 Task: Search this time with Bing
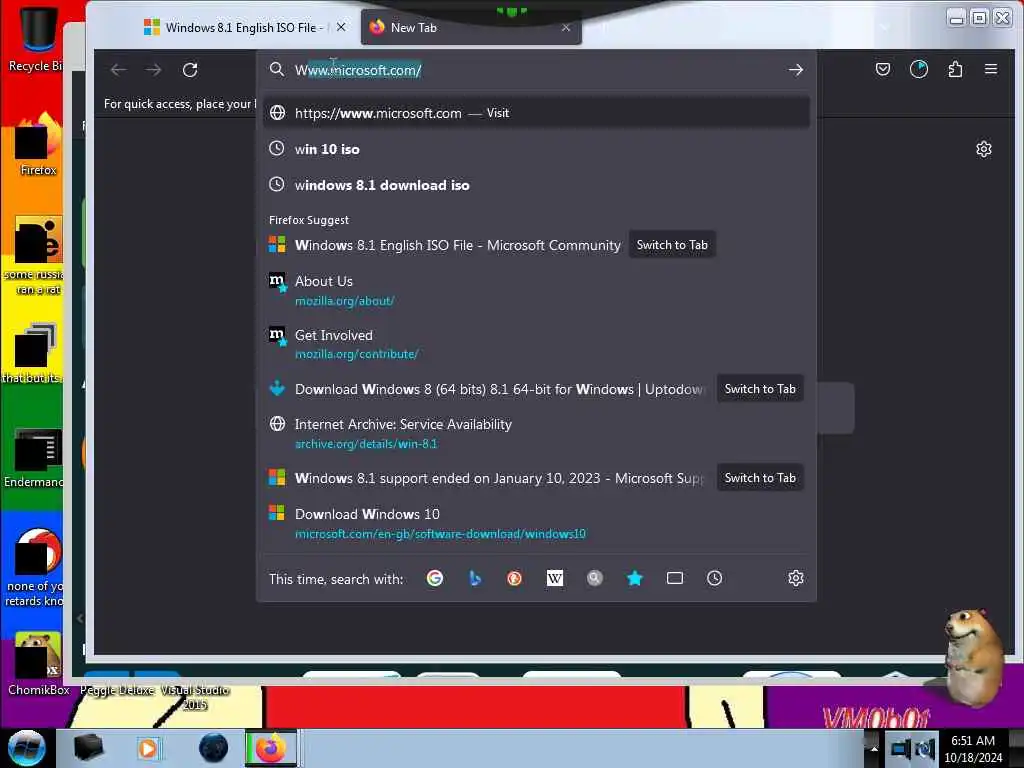coord(475,579)
